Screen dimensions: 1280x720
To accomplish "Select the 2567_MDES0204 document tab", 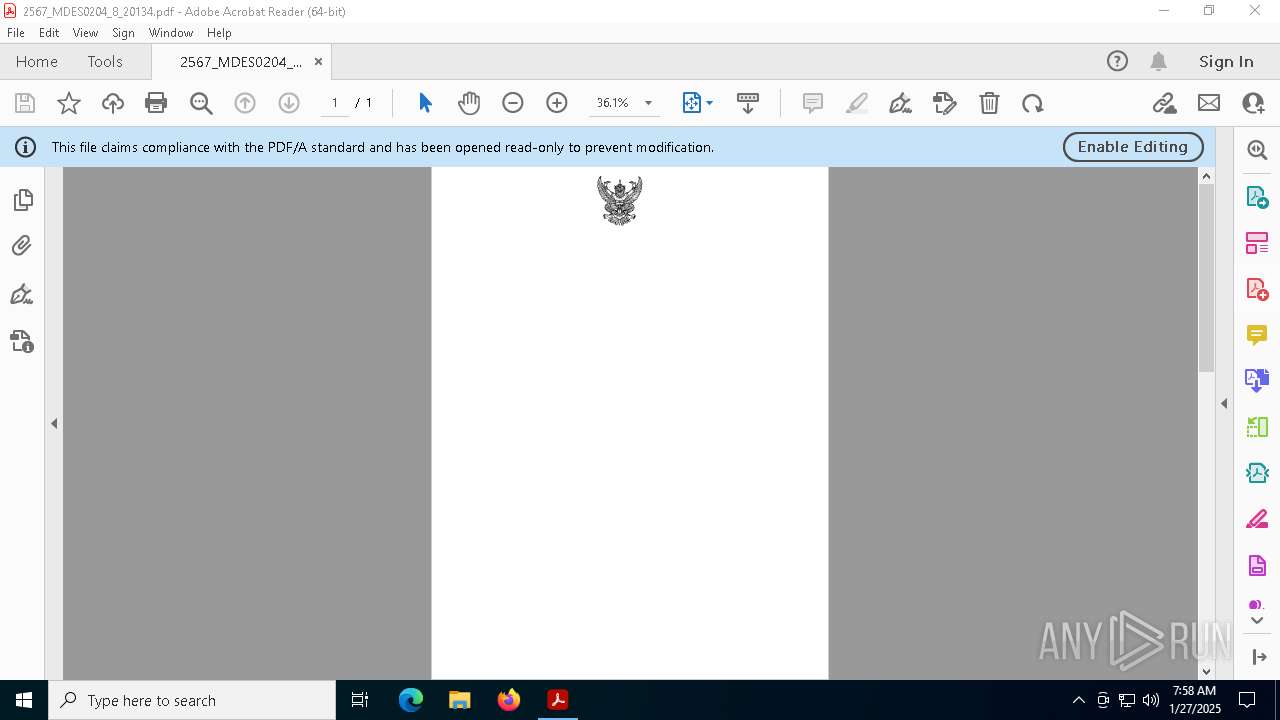I will [241, 62].
